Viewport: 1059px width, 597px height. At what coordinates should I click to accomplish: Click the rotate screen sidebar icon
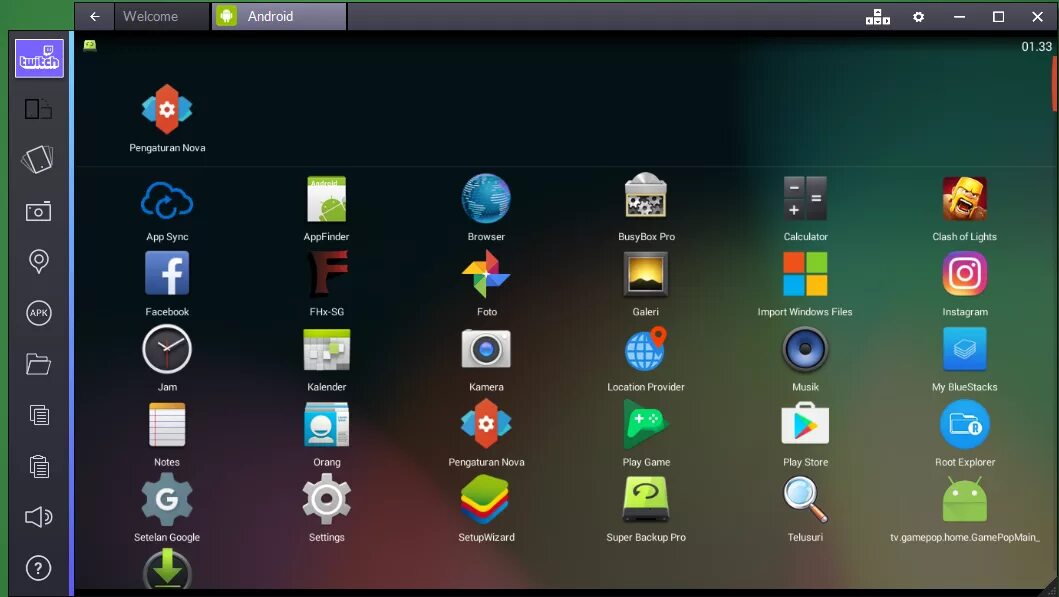[38, 109]
